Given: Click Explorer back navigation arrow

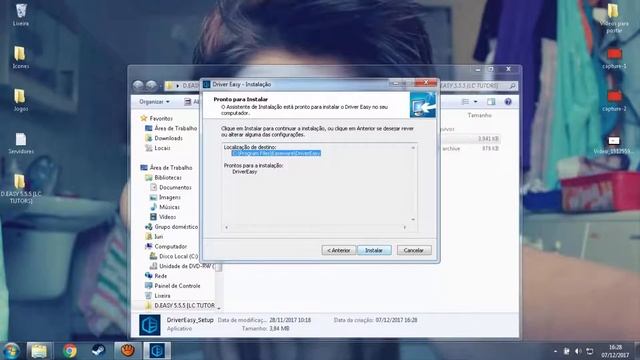Looking at the screenshot, I should click(139, 85).
